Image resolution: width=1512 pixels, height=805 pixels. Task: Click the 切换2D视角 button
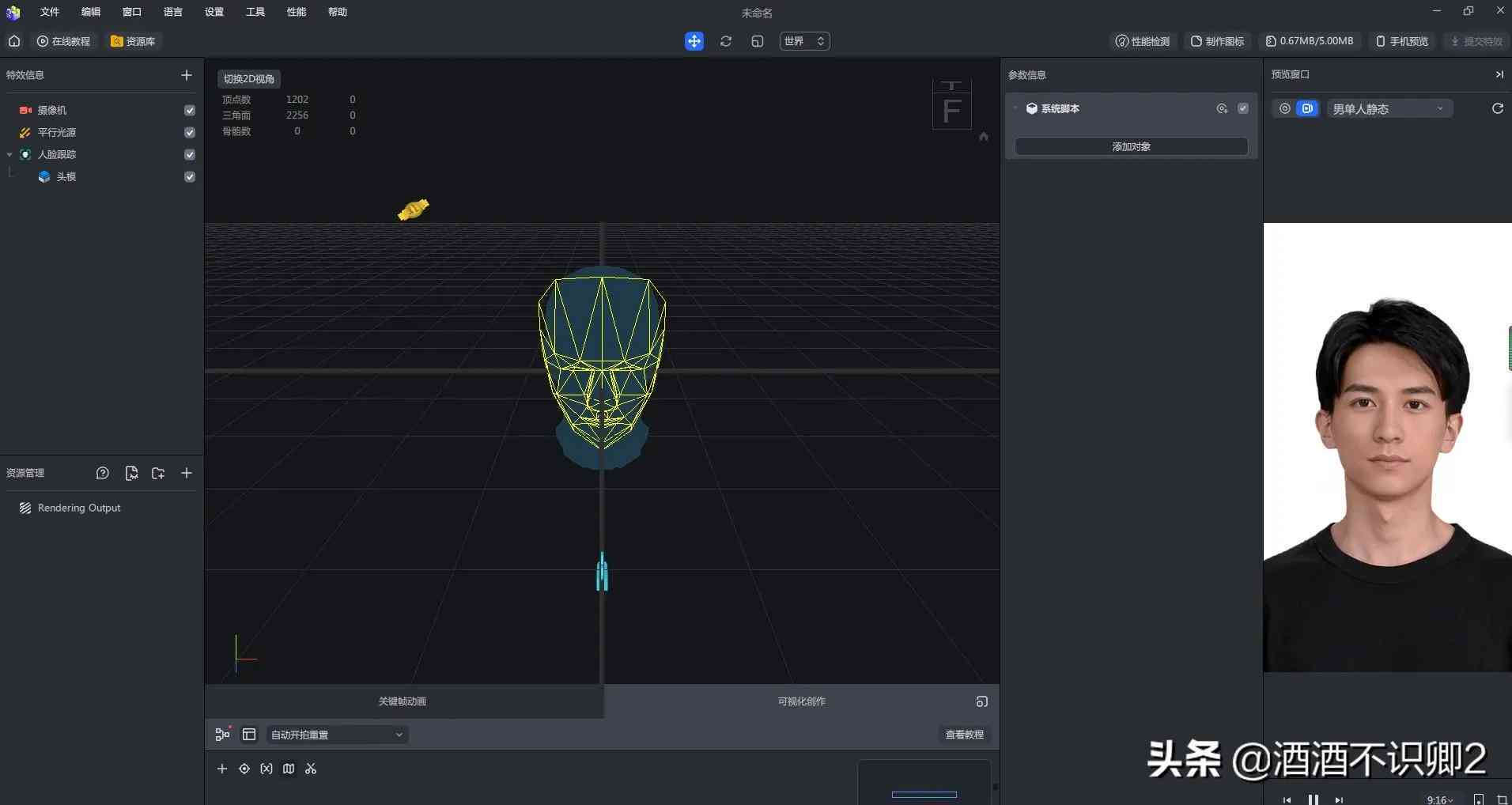(x=249, y=79)
